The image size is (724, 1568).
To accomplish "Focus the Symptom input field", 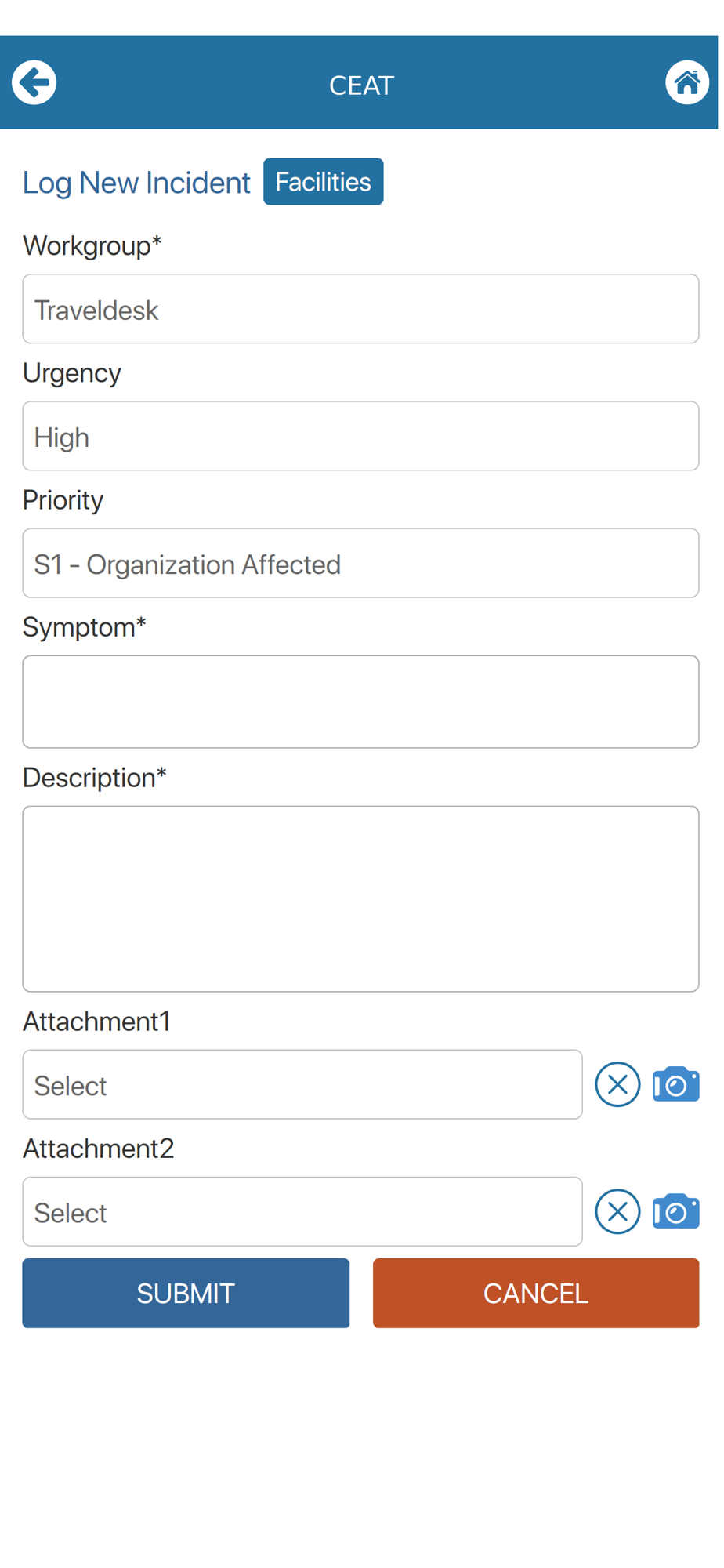I will tap(360, 702).
